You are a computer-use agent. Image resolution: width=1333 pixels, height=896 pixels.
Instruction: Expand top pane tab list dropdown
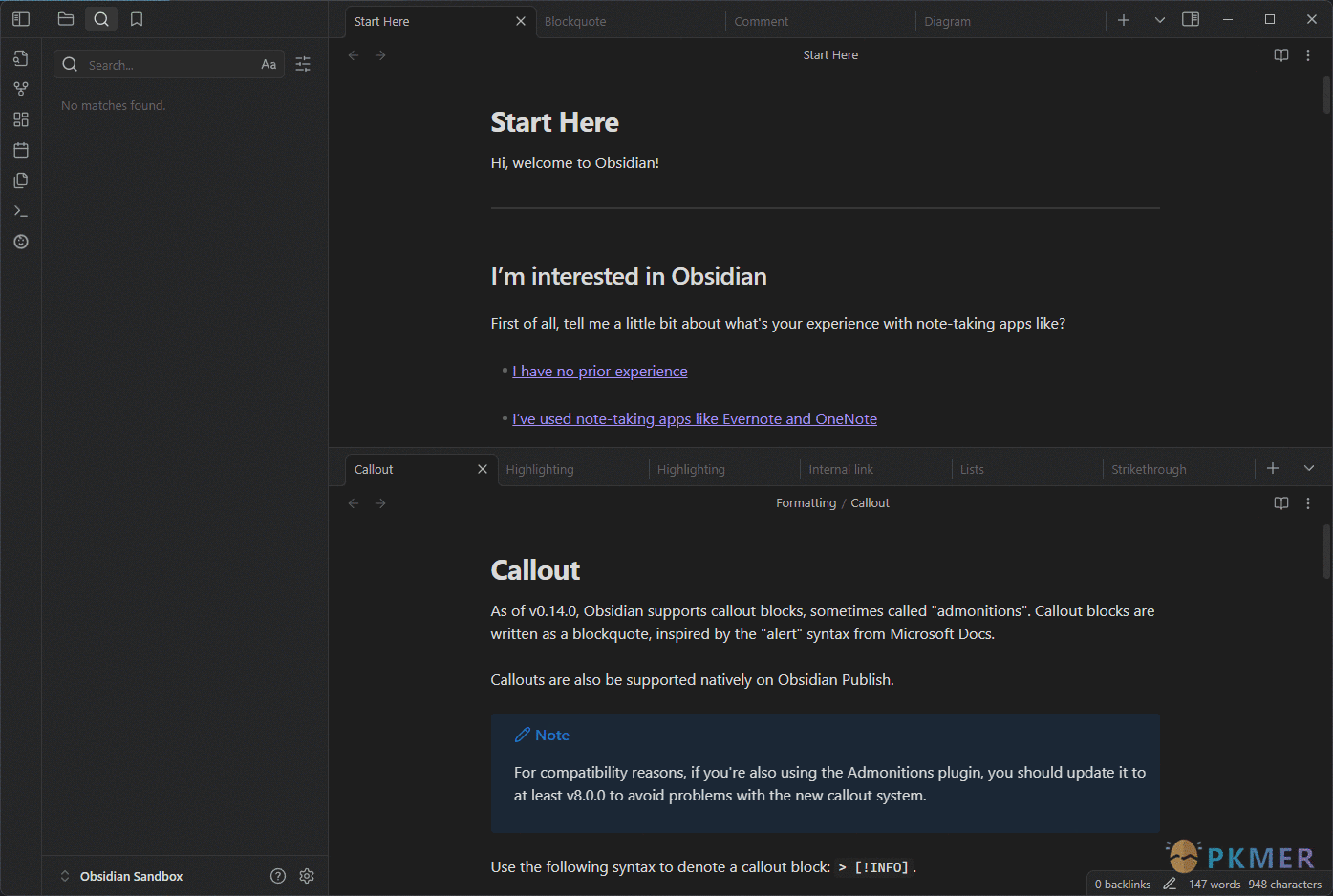pos(1160,20)
